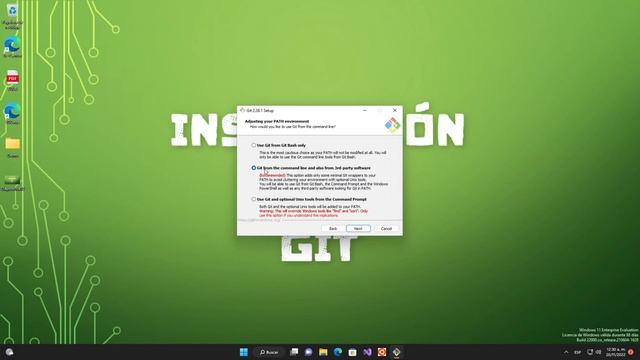The image size is (640, 360).
Task: Go Back in the Git Setup wizard
Action: pos(333,229)
